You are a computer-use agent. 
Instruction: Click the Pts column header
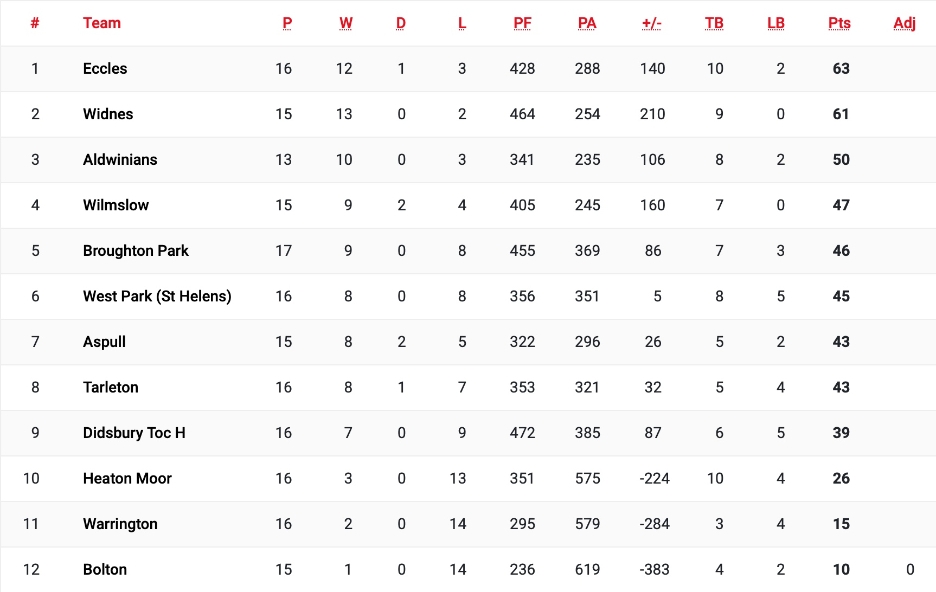pos(840,23)
